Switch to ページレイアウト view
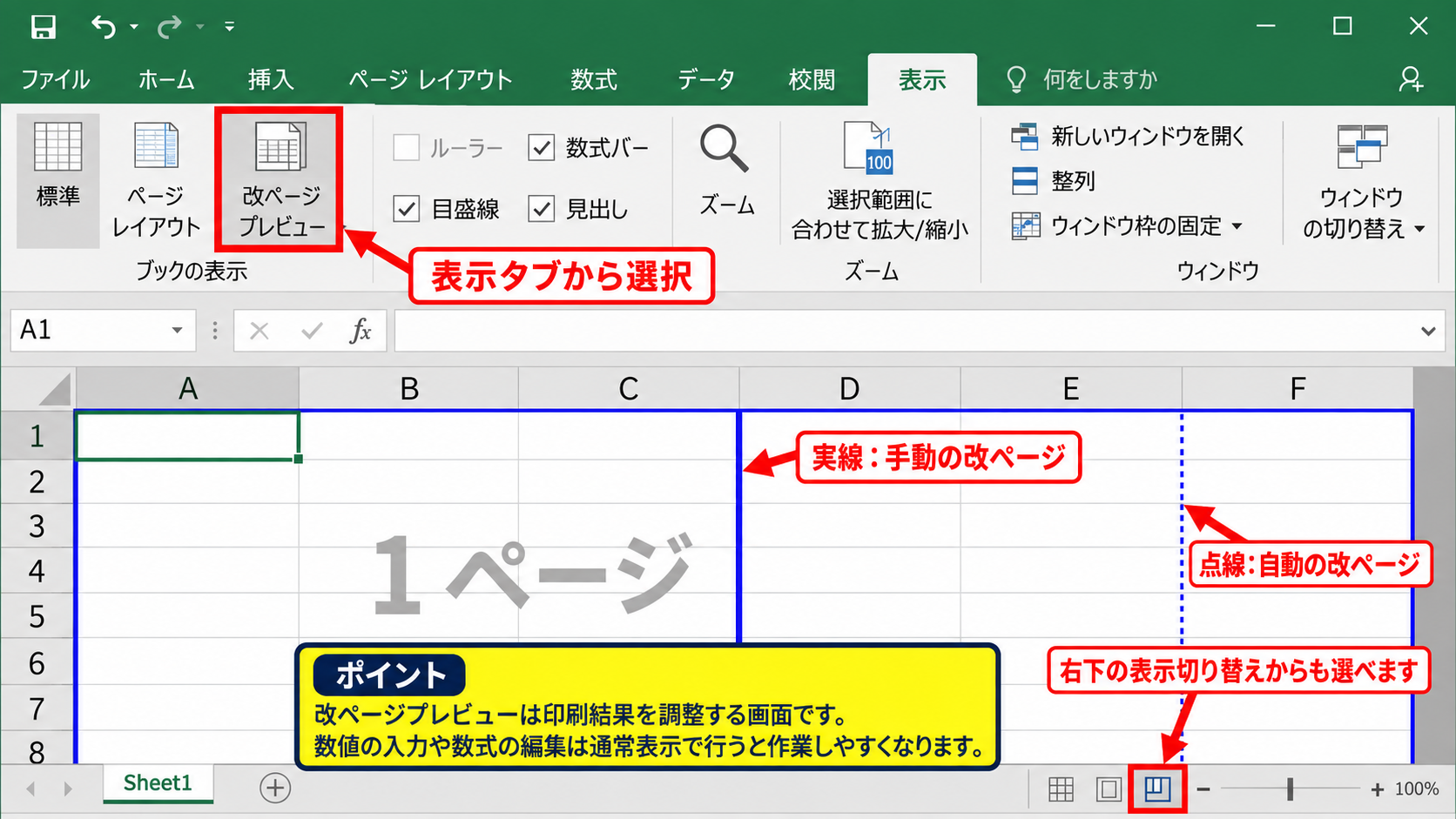Screen dimensions: 1456x819 click(x=157, y=180)
